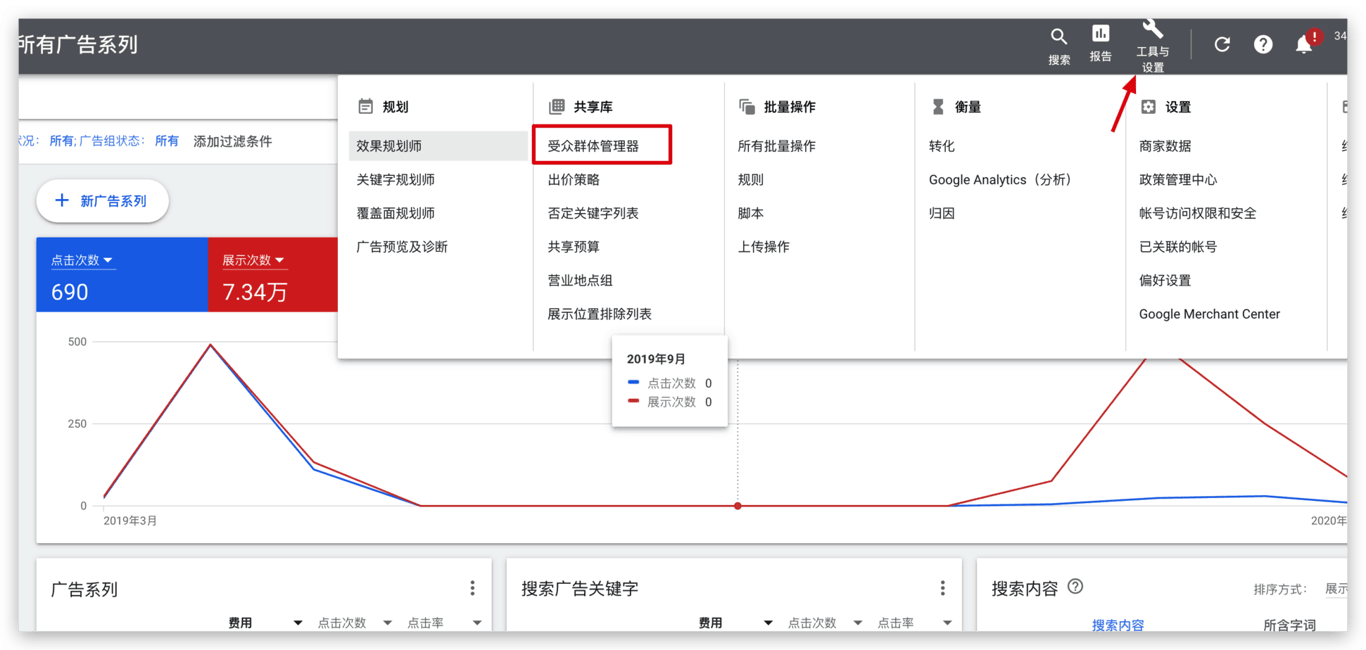The image size is (1366, 650).
Task: Click the 新广告系列 button
Action: (x=102, y=201)
